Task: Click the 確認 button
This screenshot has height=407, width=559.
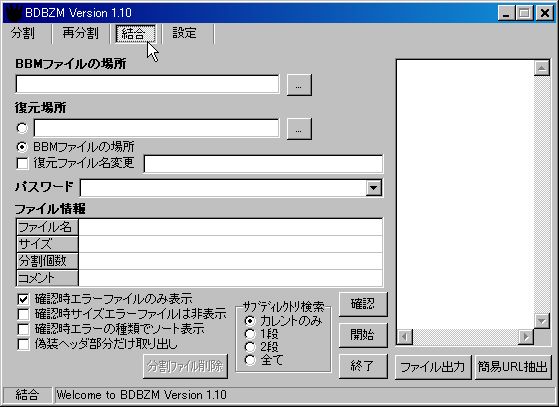Action: pos(363,304)
